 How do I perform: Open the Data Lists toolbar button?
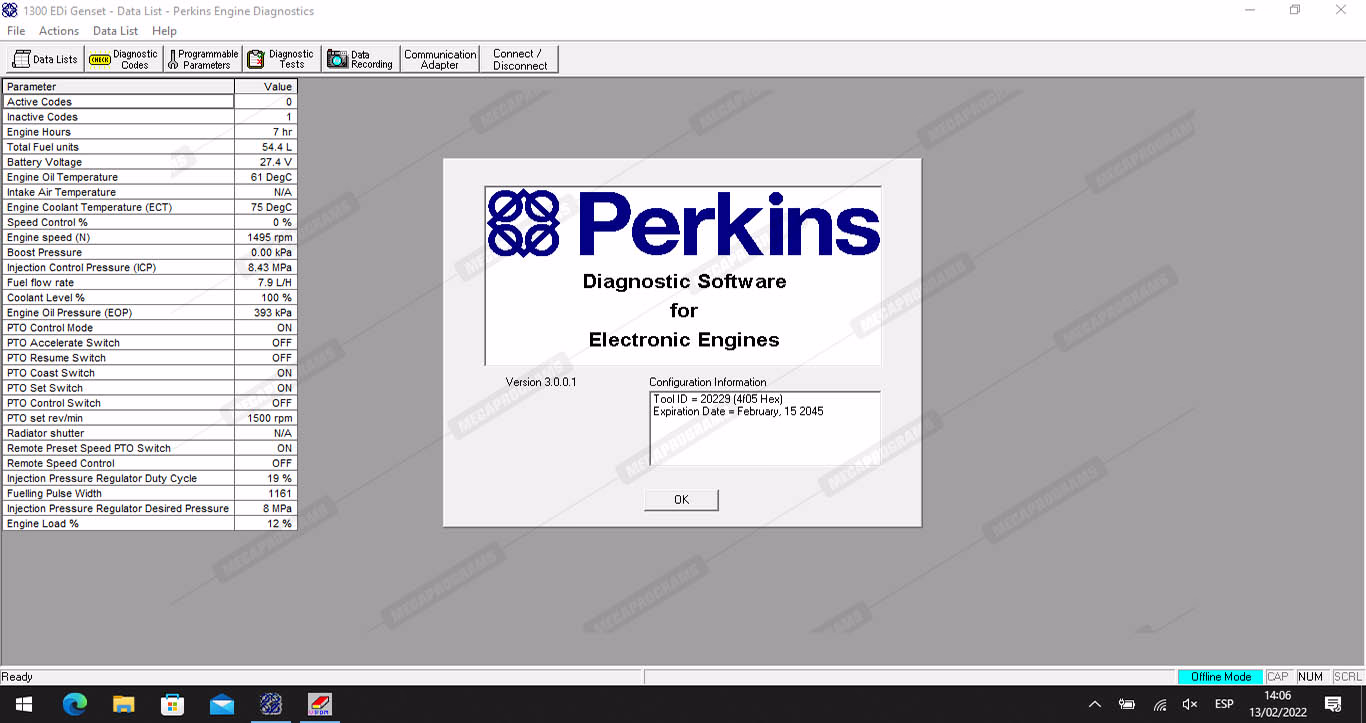pos(45,60)
